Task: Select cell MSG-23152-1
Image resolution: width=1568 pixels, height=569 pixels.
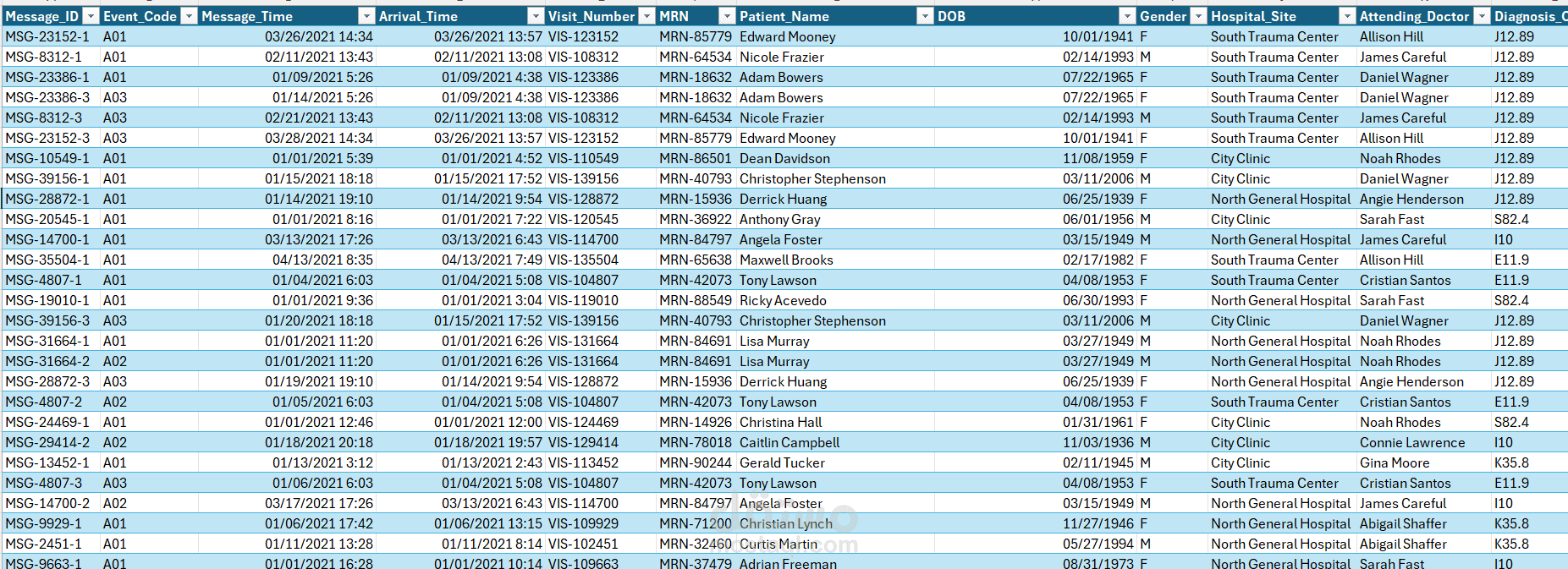Action: (x=47, y=36)
